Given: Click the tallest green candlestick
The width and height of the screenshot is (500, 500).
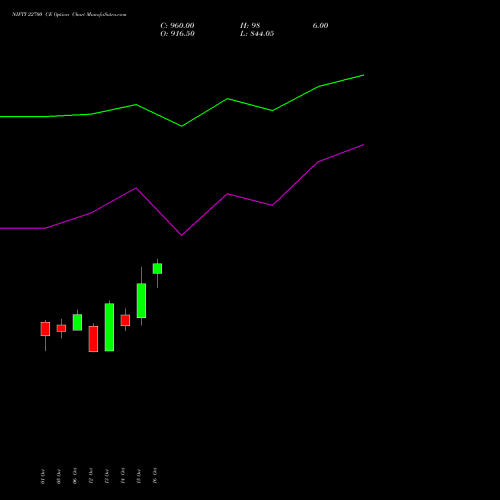Looking at the screenshot, I should point(109,327).
